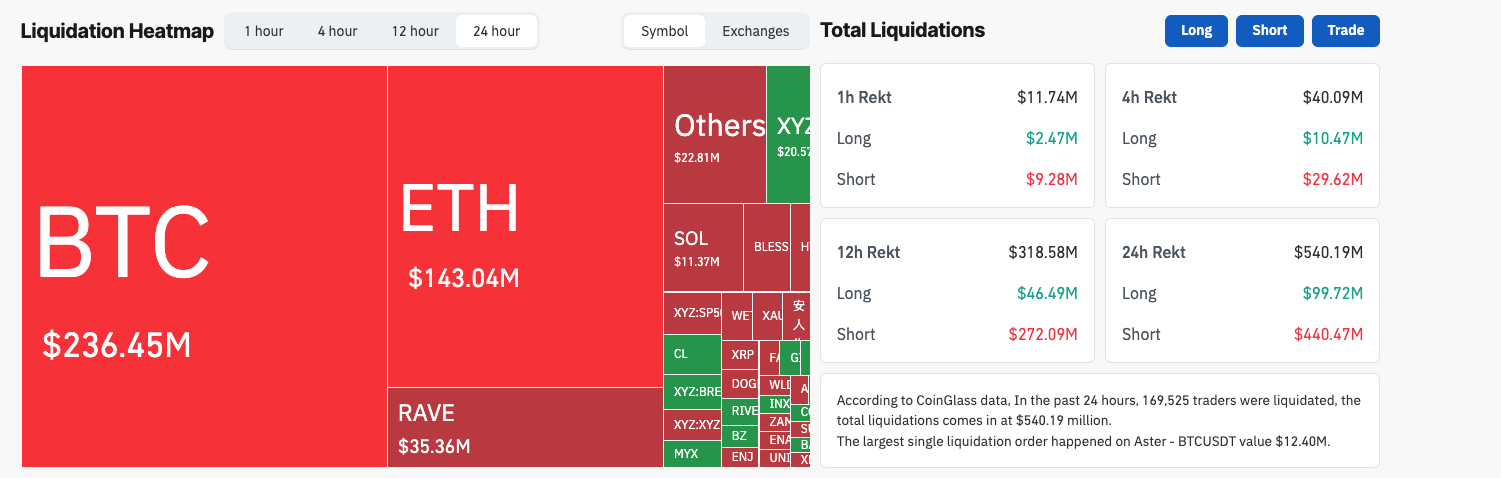Click the BLESS heatmap tile
Screen dimensions: 1501x478
[x=767, y=247]
